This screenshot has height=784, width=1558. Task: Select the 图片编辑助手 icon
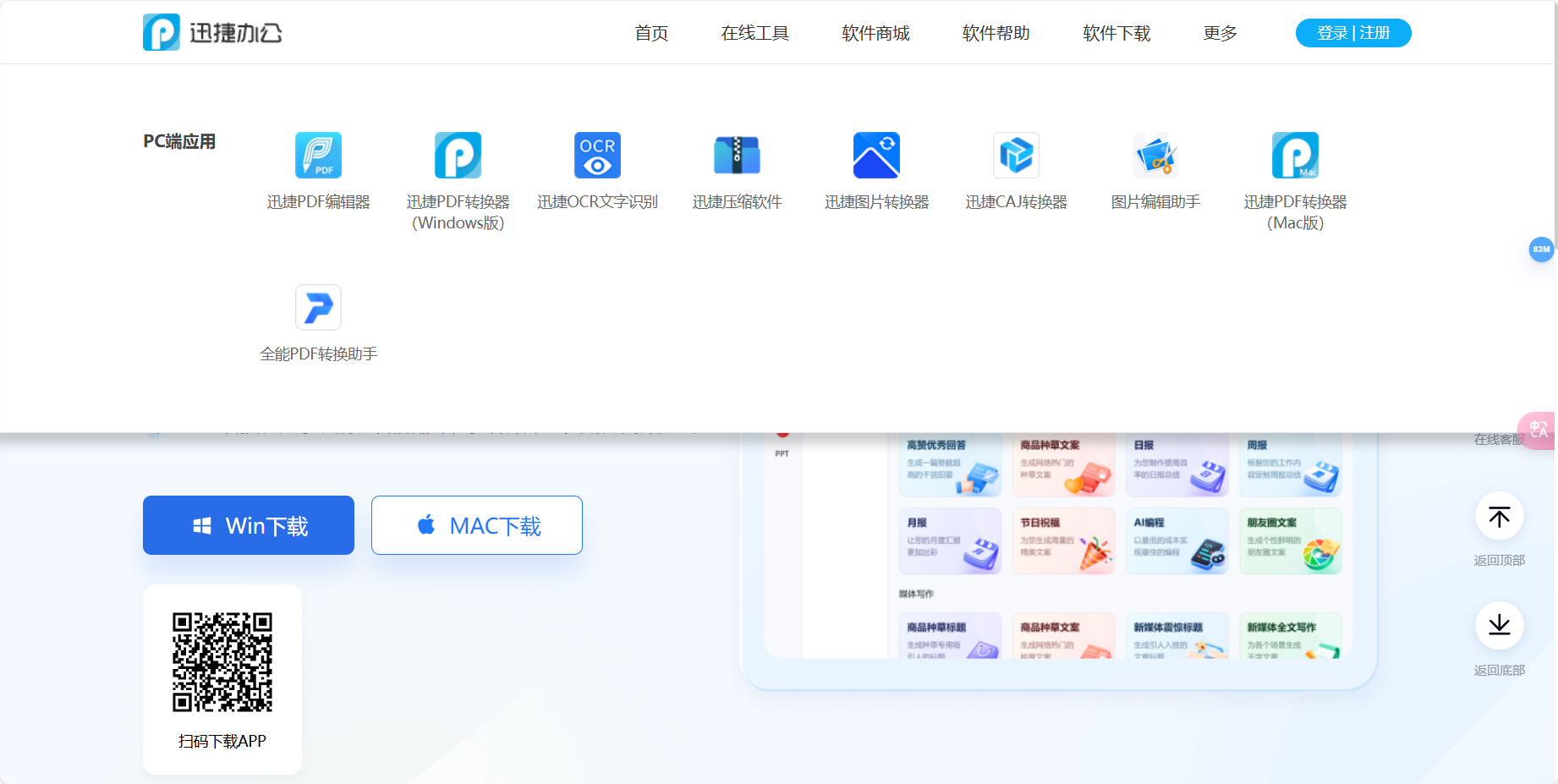point(1155,156)
